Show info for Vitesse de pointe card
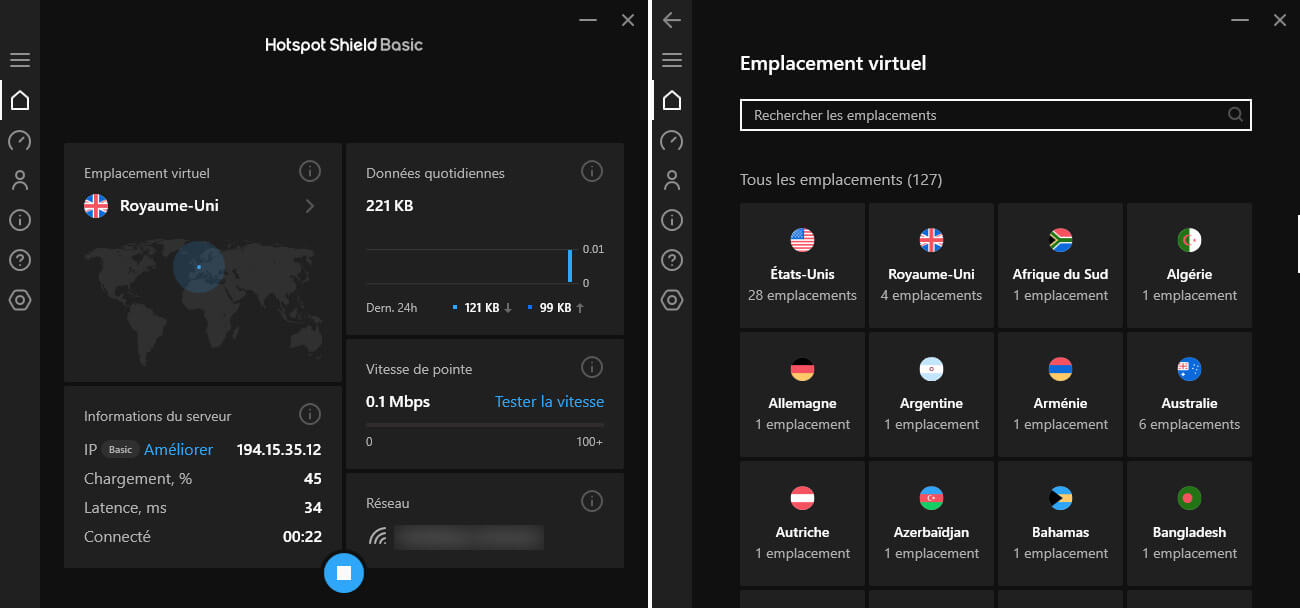 [592, 368]
